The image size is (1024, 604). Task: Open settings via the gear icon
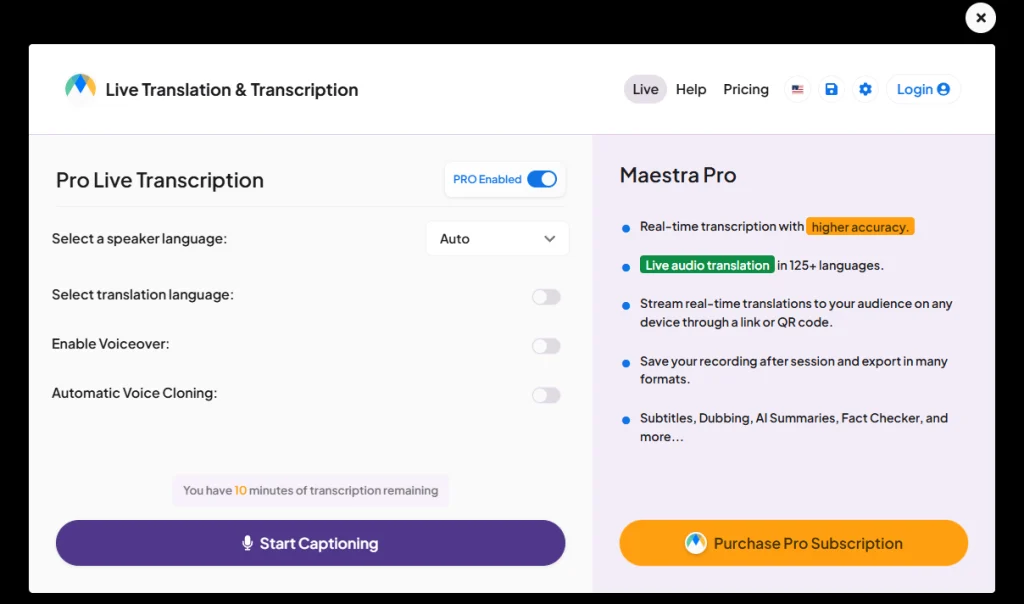865,89
